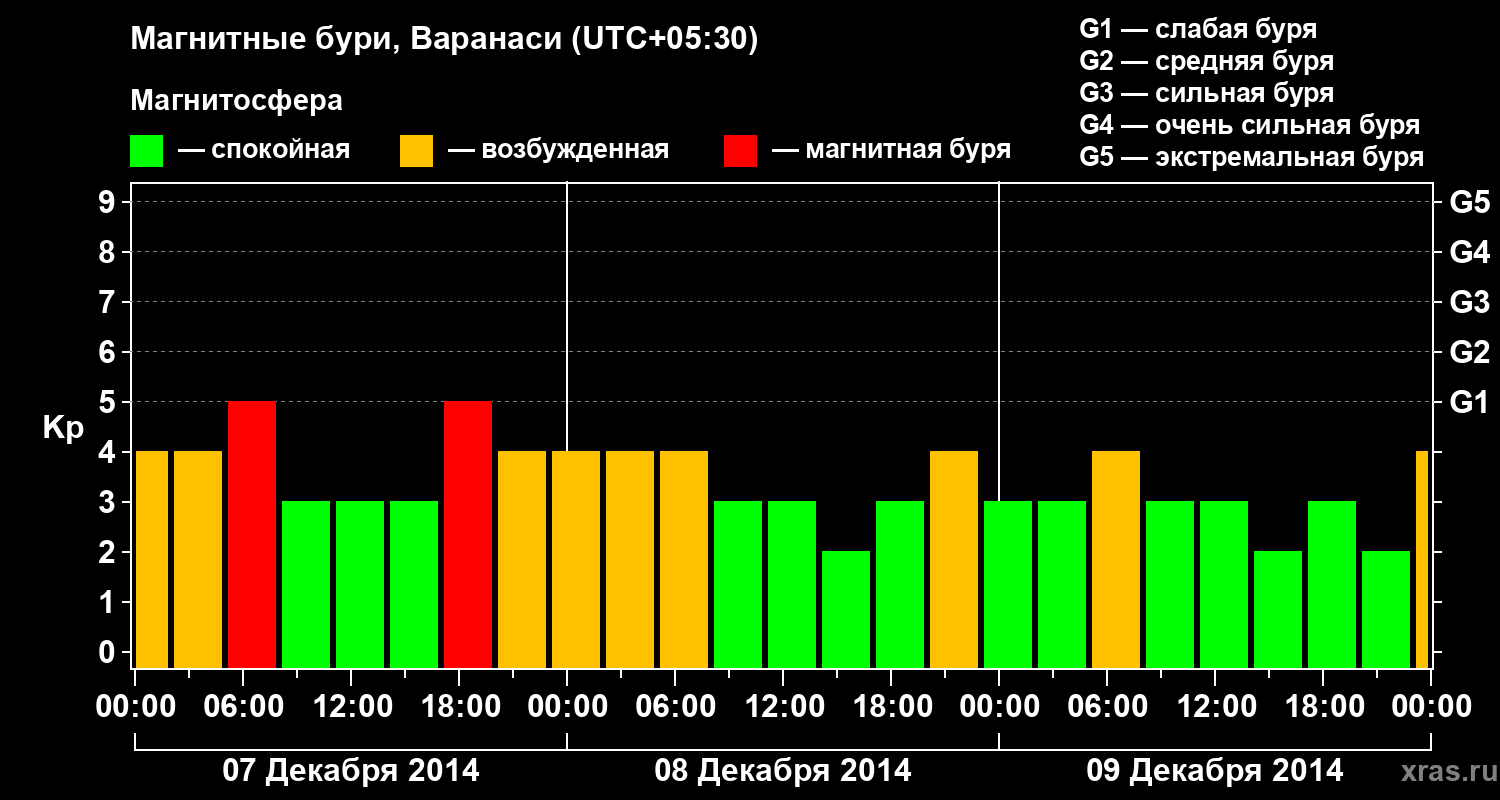Click the legend label '— возбужденная'
This screenshot has height=800, width=1500.
pos(558,150)
